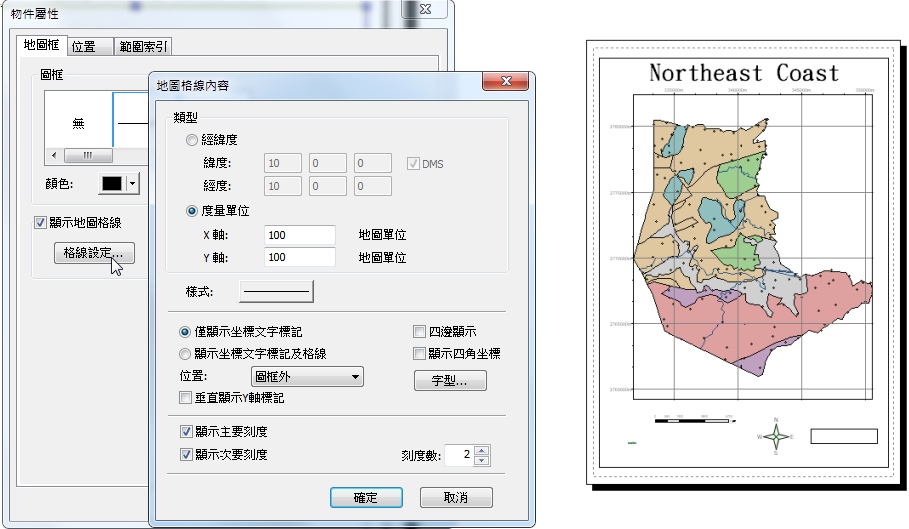Toggle the 顯示地圖格線 checkbox

(41, 222)
